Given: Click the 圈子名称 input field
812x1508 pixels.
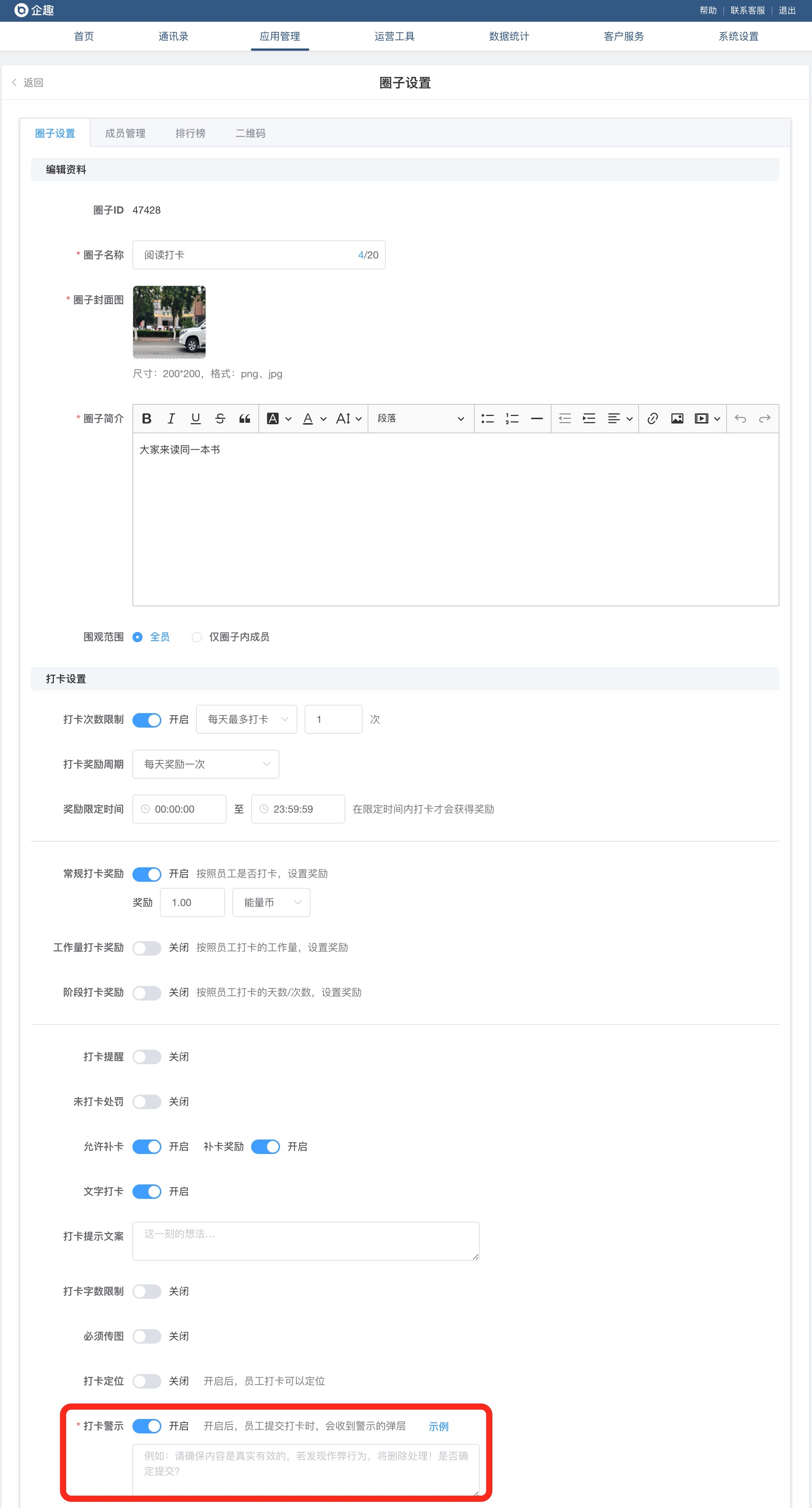Looking at the screenshot, I should click(259, 254).
